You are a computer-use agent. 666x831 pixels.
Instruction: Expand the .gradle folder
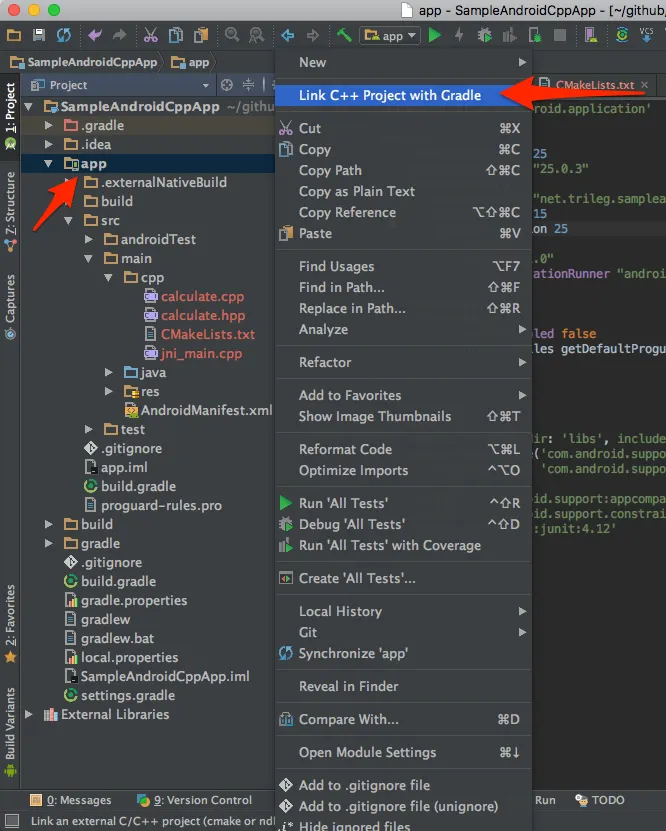tap(48, 126)
